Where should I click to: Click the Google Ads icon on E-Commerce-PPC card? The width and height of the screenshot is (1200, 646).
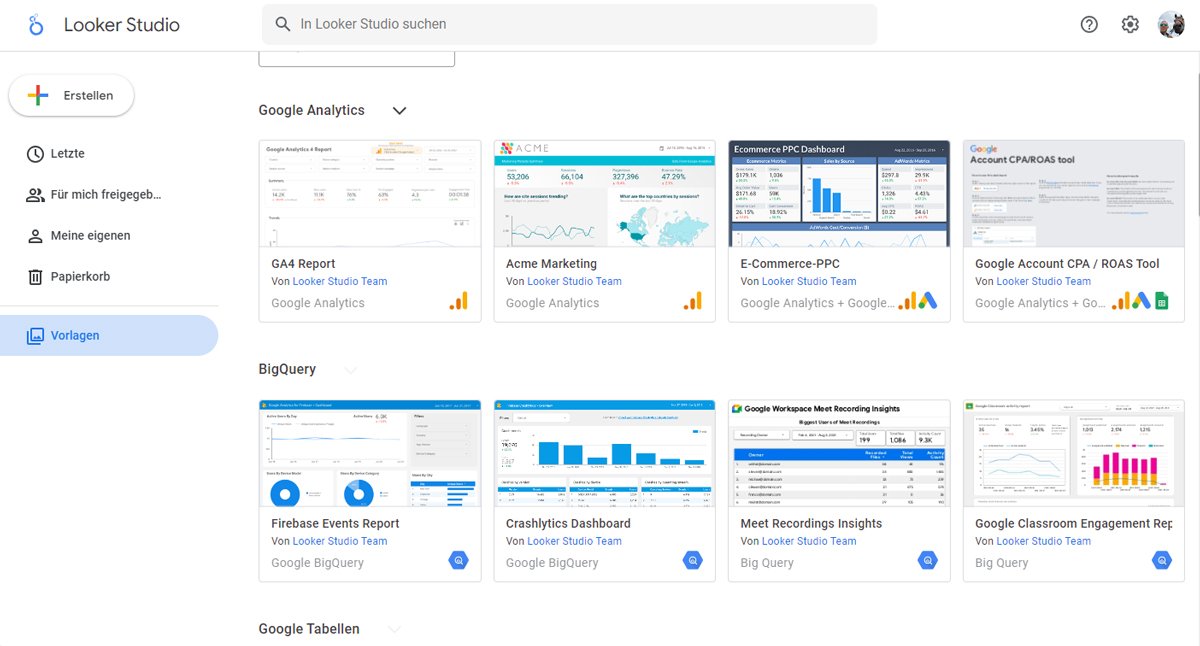coord(927,301)
